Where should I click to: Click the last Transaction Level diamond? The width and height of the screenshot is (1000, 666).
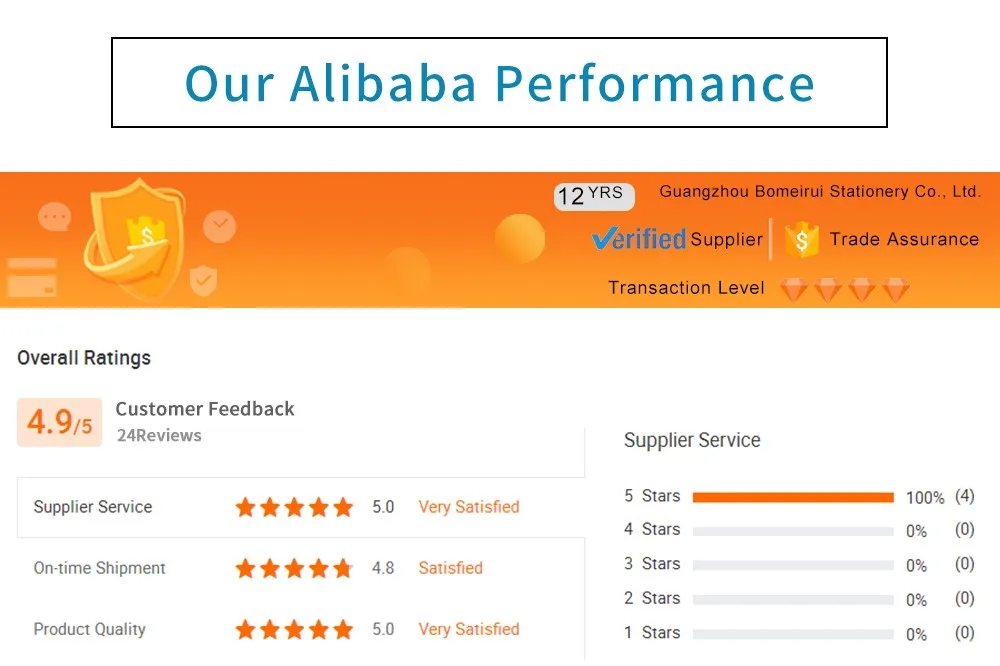[x=894, y=289]
